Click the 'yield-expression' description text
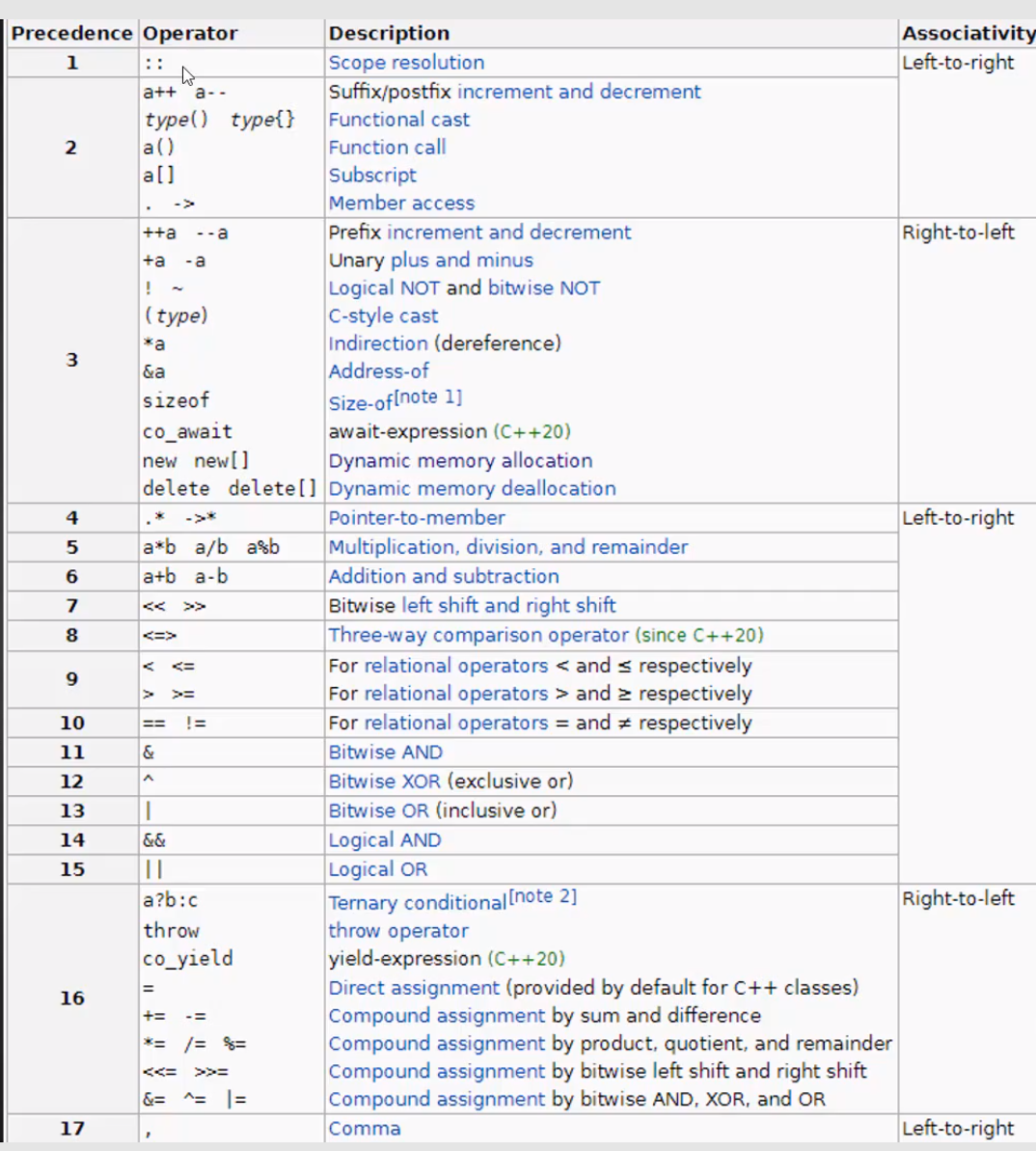The height and width of the screenshot is (1151, 1036). 405,959
